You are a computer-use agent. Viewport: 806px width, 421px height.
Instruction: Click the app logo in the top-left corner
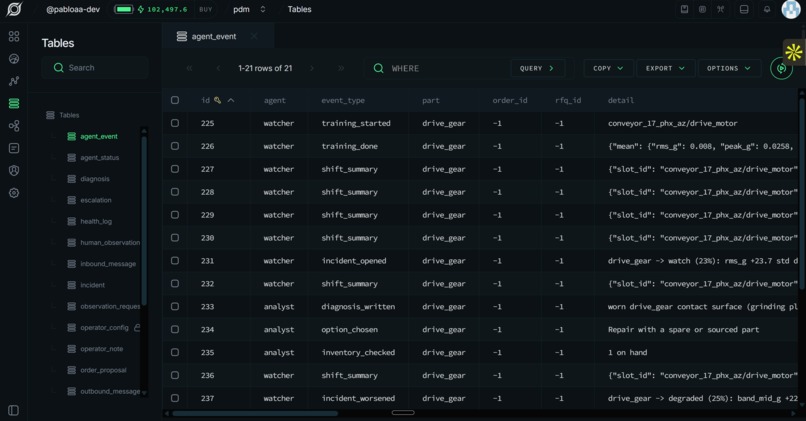(14, 9)
